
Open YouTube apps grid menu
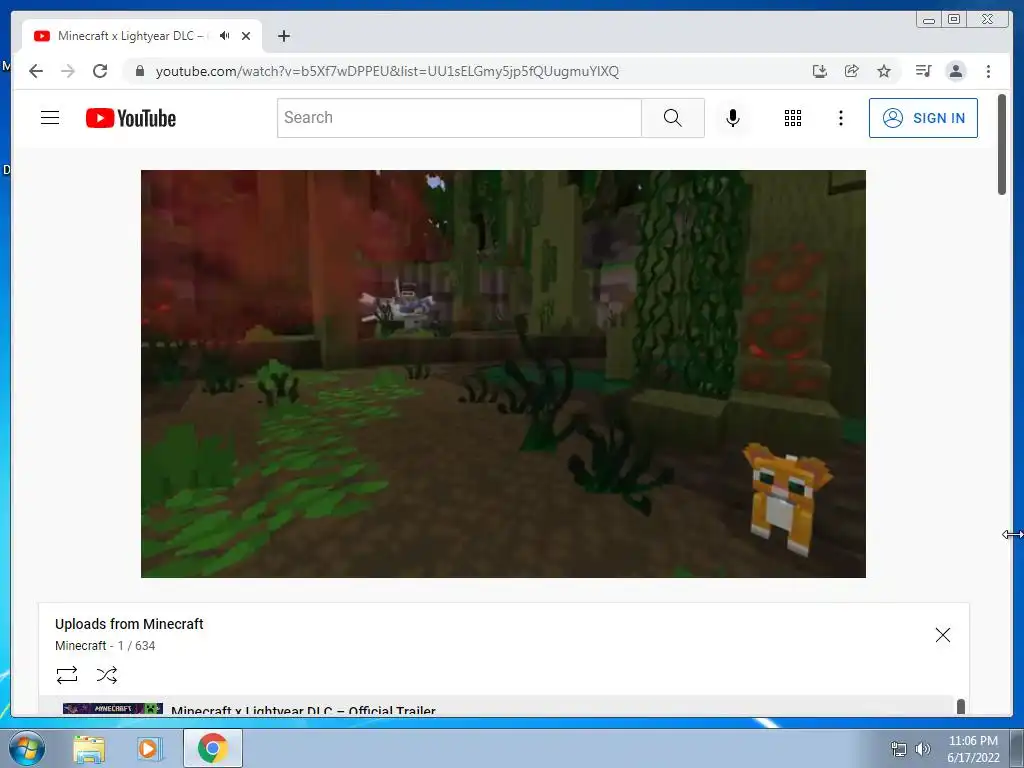pos(793,118)
